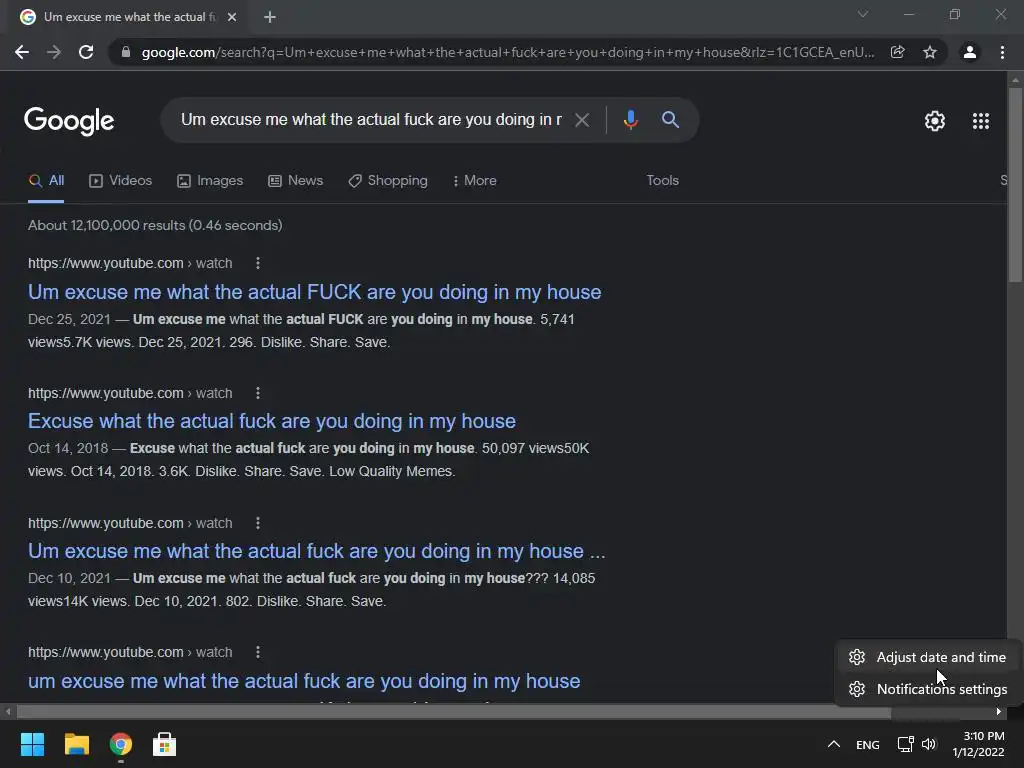Open File Explorer from the taskbar
The width and height of the screenshot is (1024, 768).
[76, 744]
